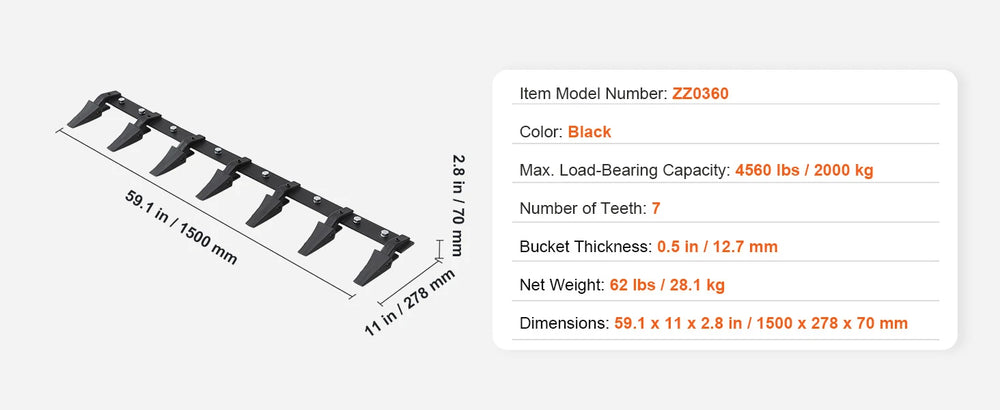Click the height dimension marker line

(439, 250)
